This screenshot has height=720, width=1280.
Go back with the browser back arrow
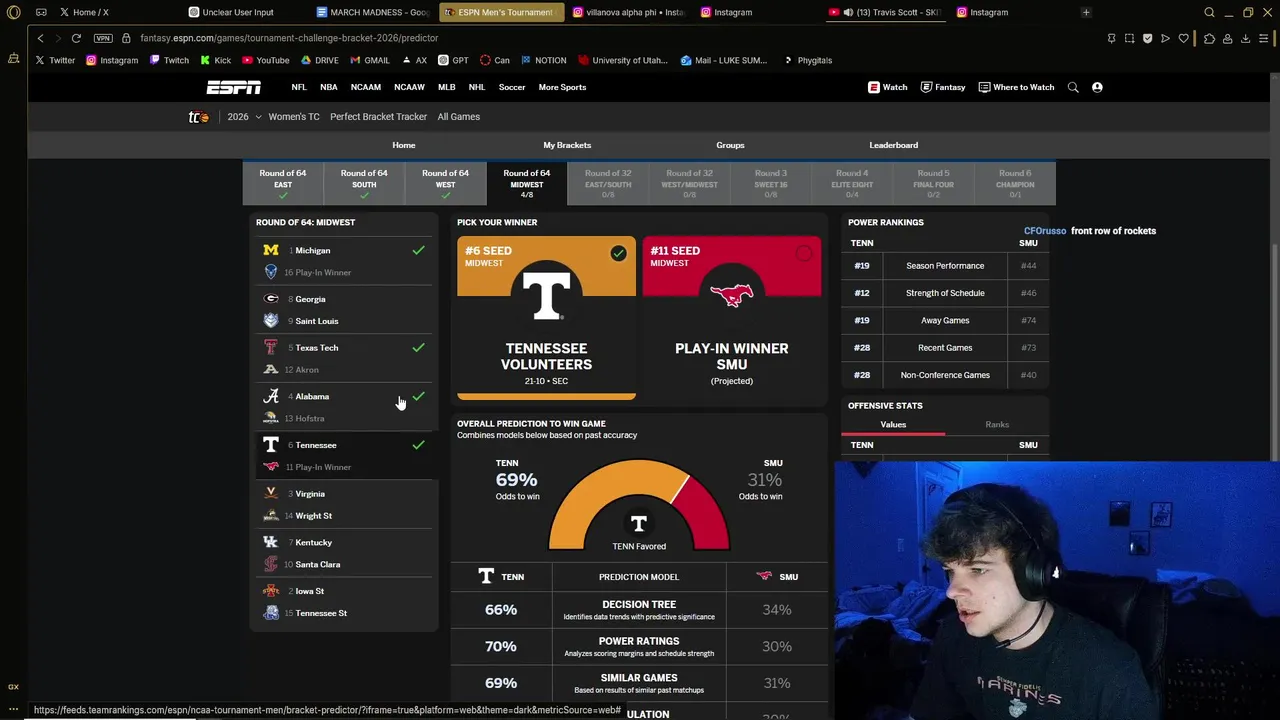(40, 38)
